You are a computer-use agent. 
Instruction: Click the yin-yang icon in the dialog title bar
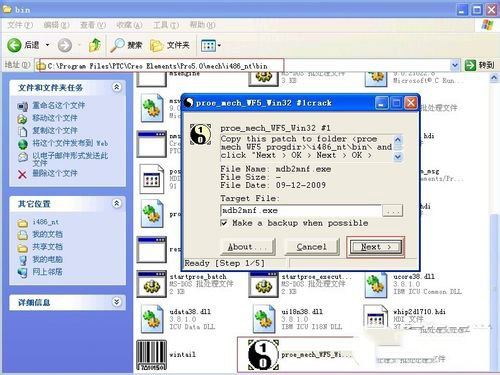pyautogui.click(x=189, y=102)
